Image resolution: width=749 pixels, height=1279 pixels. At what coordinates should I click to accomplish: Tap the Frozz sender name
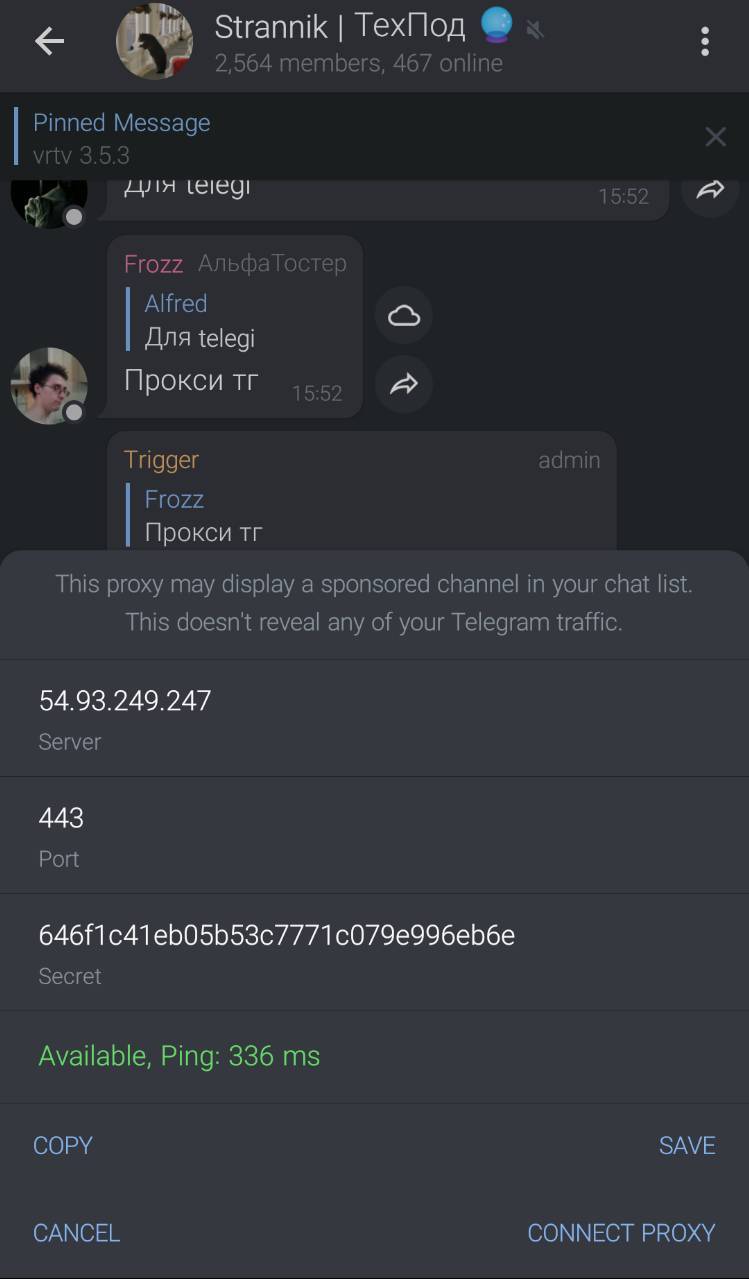153,264
